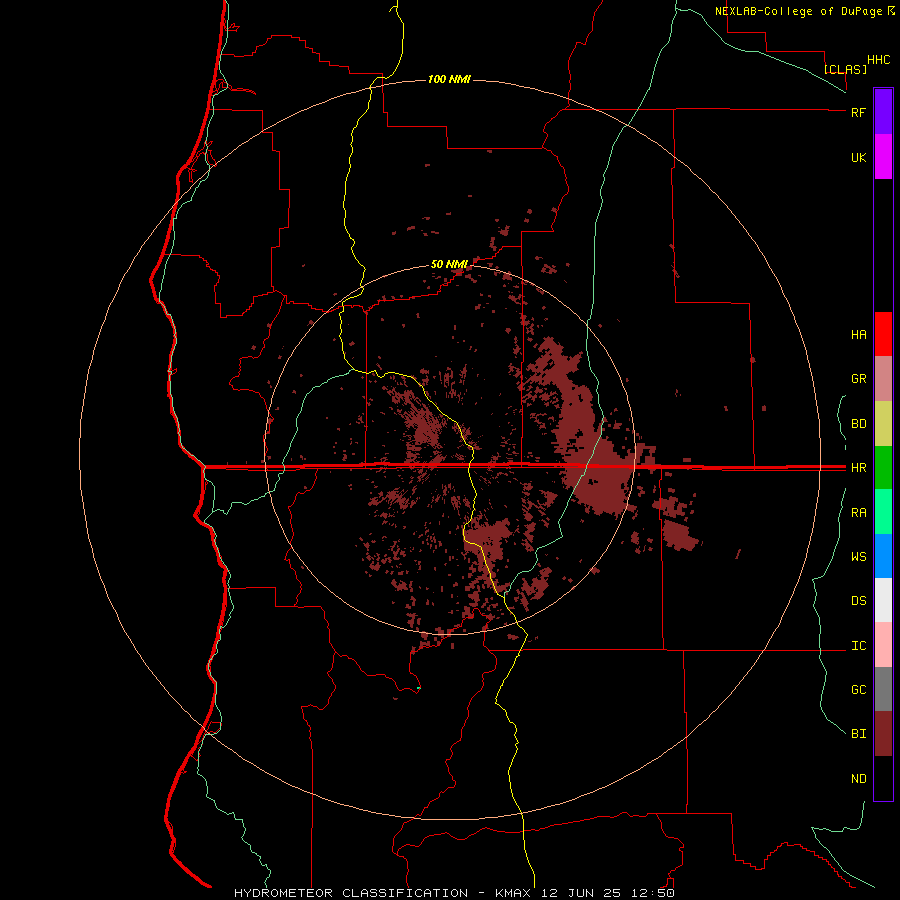Pick the mint-green RA legend swatch
Viewport: 900px width, 900px height.
pos(883,512)
